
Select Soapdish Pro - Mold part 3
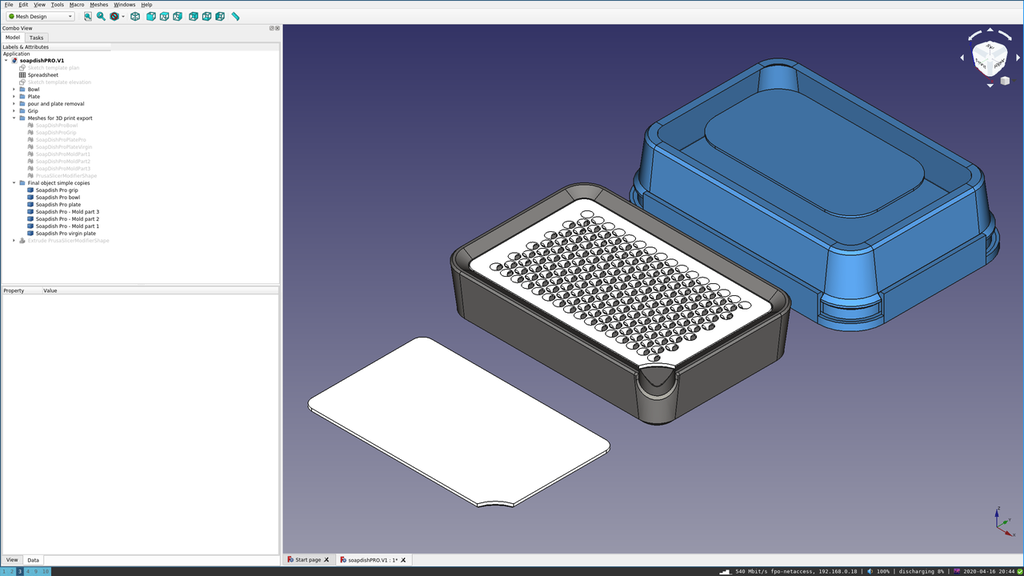(x=67, y=212)
